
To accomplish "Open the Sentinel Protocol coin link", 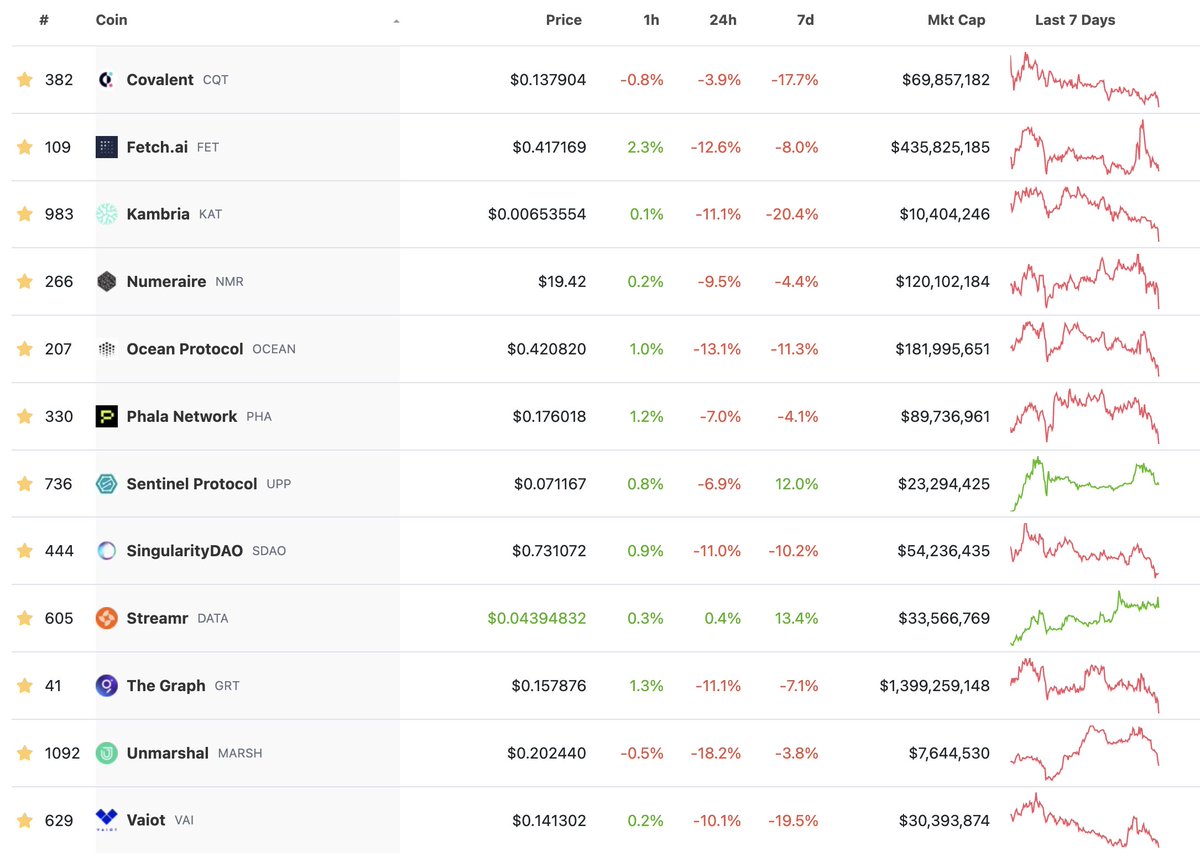I will tap(192, 484).
